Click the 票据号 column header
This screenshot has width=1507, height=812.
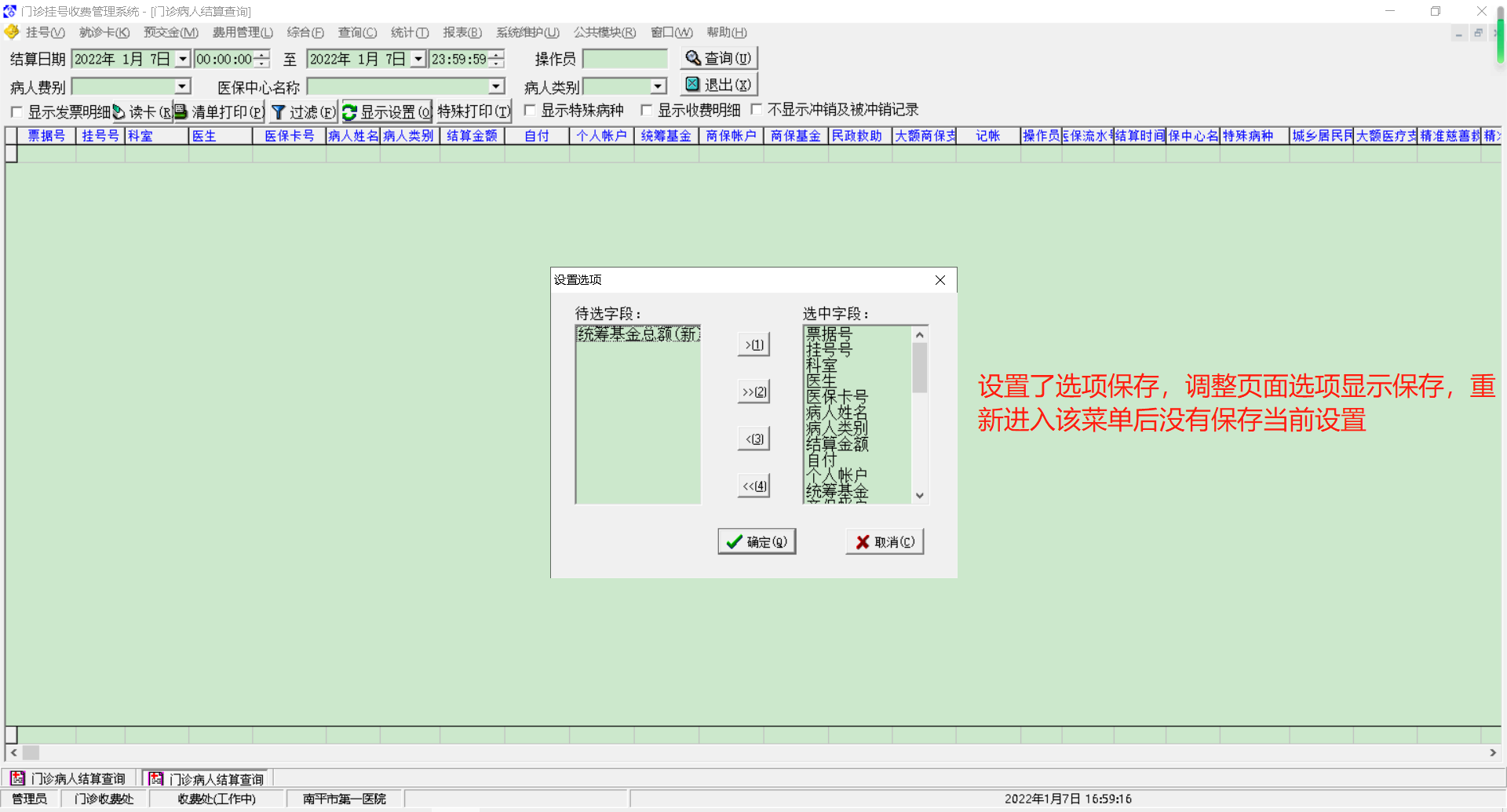(46, 136)
